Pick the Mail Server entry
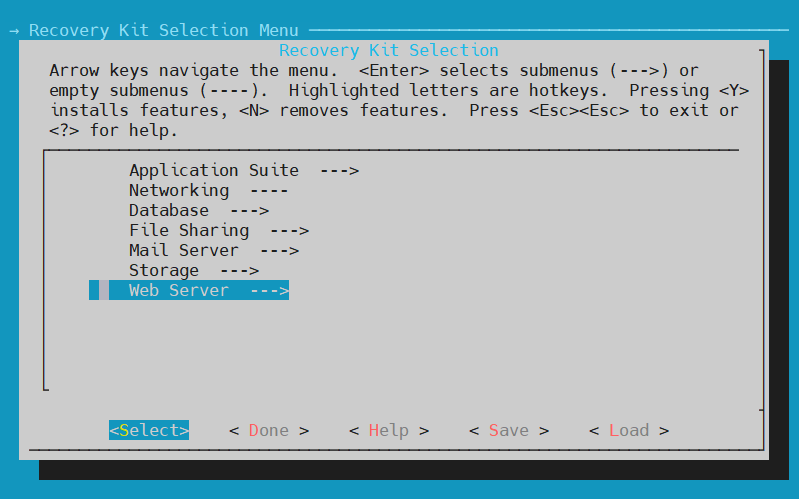 point(183,250)
